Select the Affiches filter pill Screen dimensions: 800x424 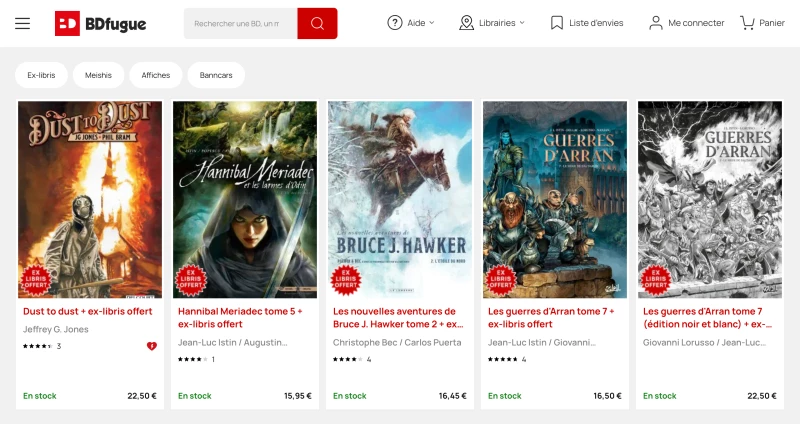[x=156, y=75]
